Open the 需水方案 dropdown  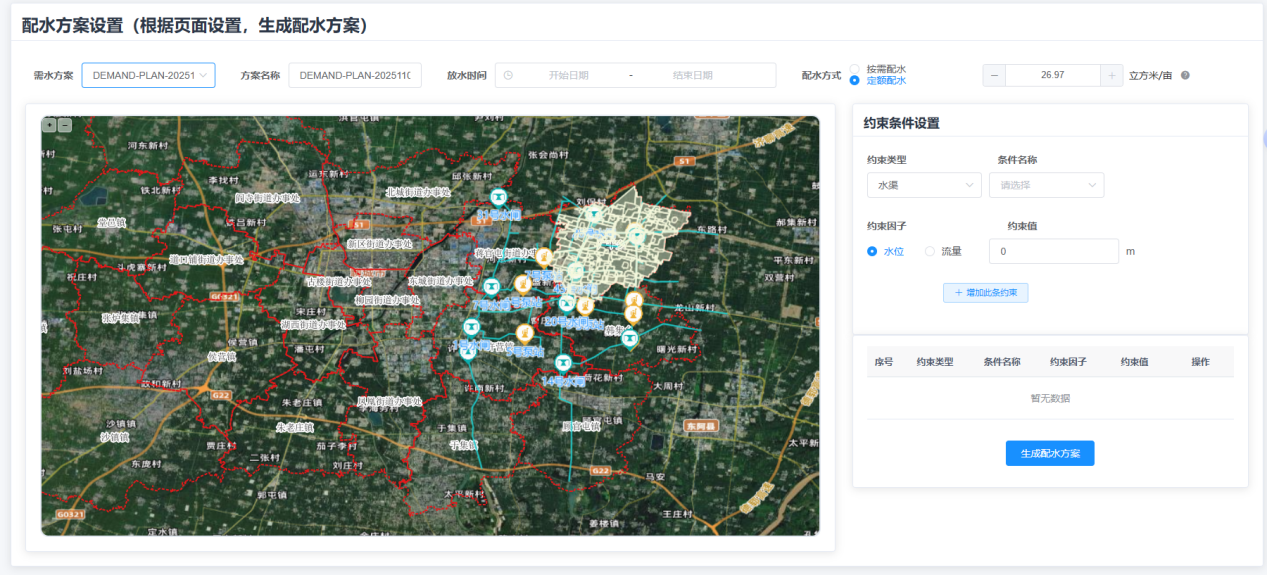(x=148, y=75)
